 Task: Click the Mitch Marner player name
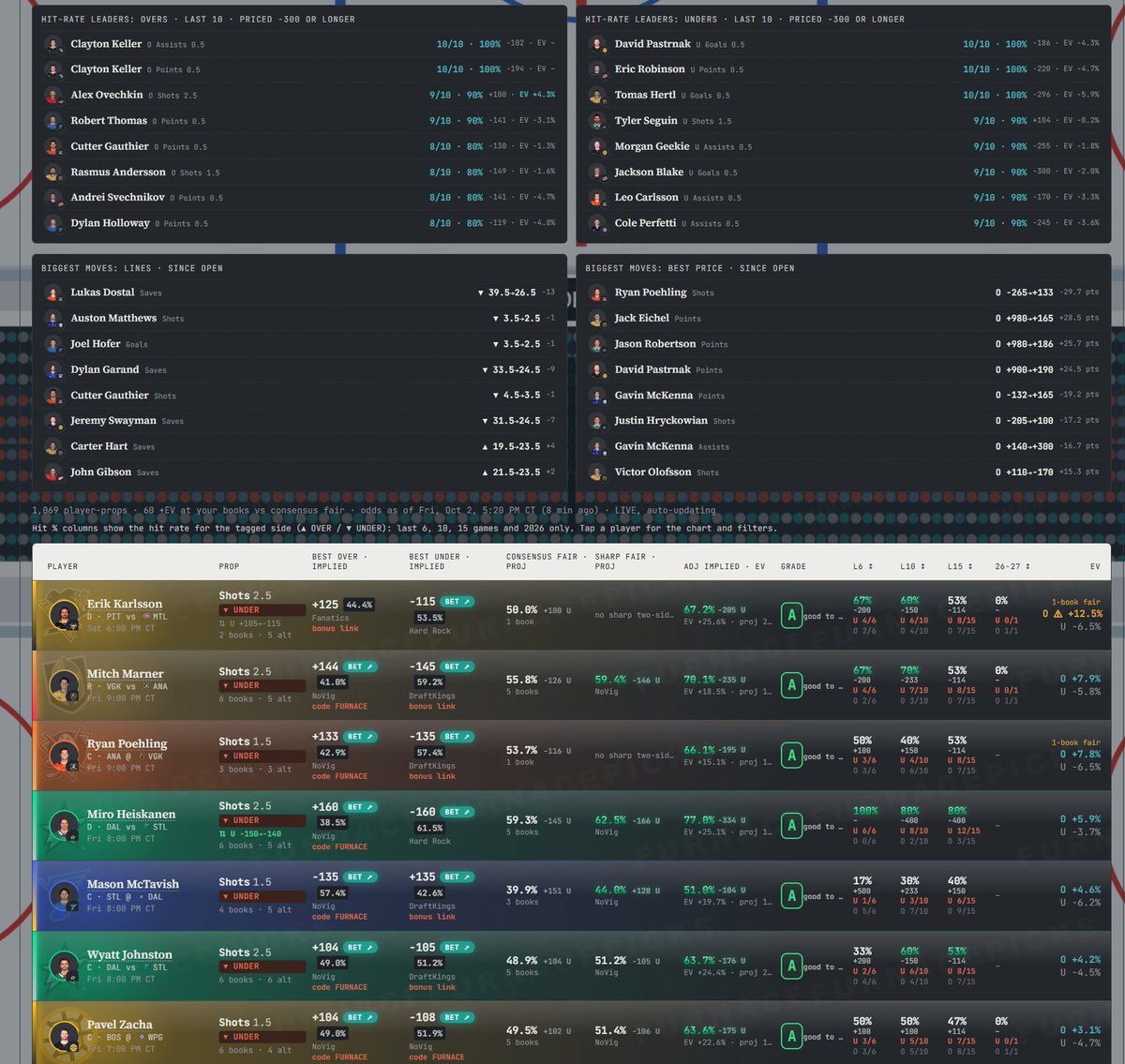[x=125, y=674]
